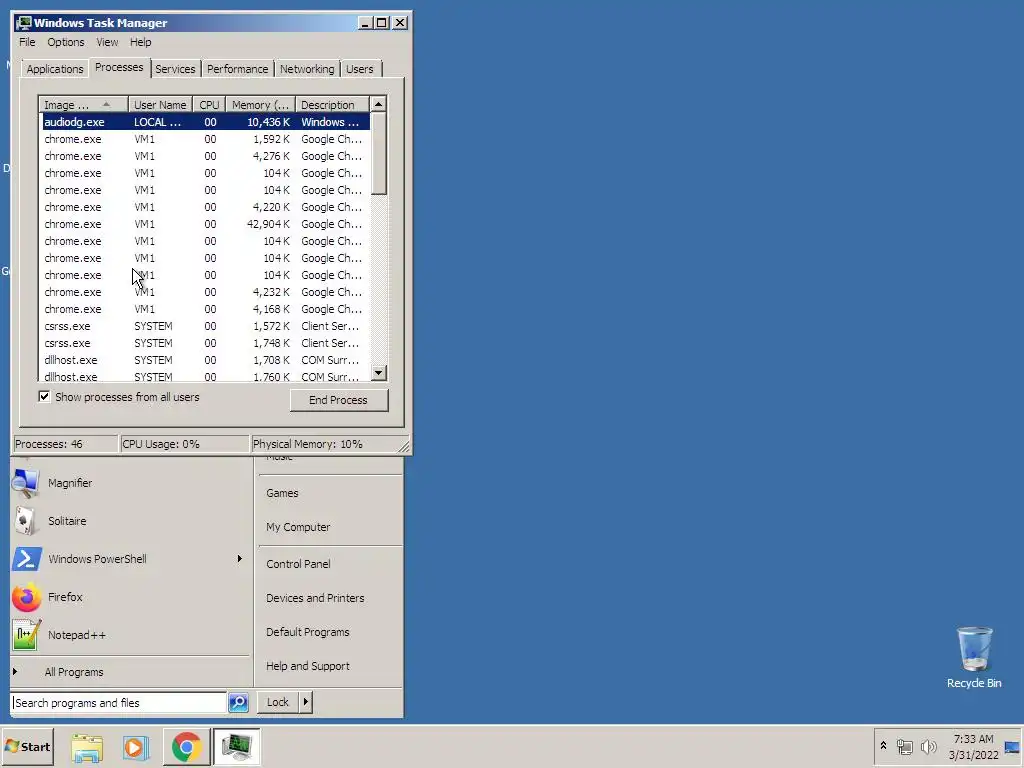This screenshot has width=1024, height=768.
Task: Click the network tray icon
Action: tap(904, 746)
